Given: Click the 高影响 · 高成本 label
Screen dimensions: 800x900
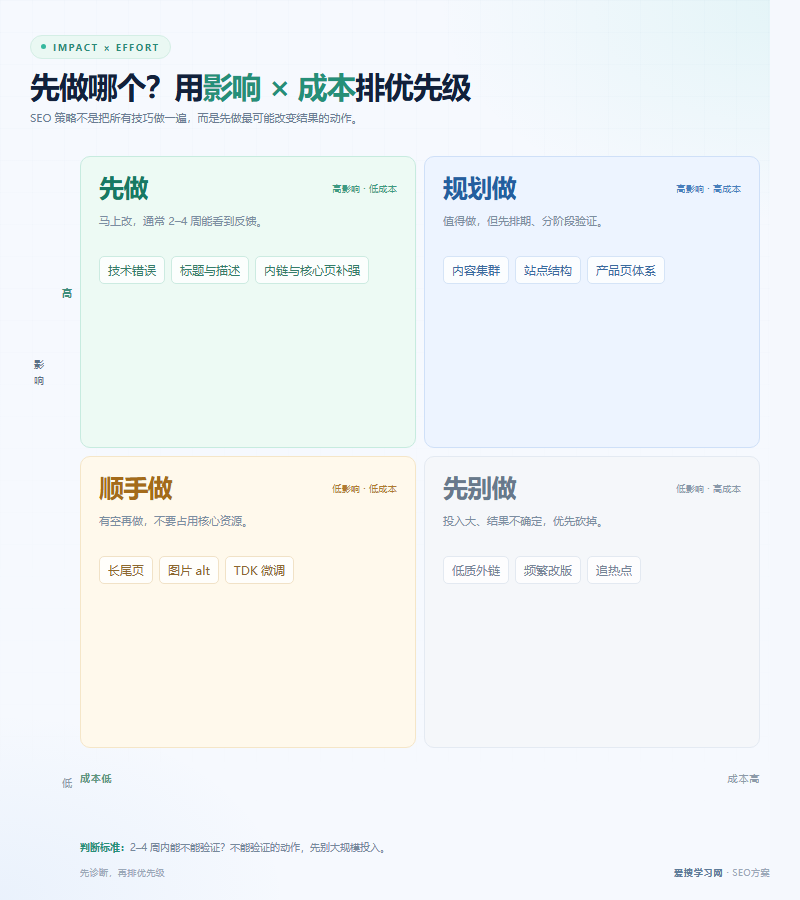Looking at the screenshot, I should click(709, 189).
